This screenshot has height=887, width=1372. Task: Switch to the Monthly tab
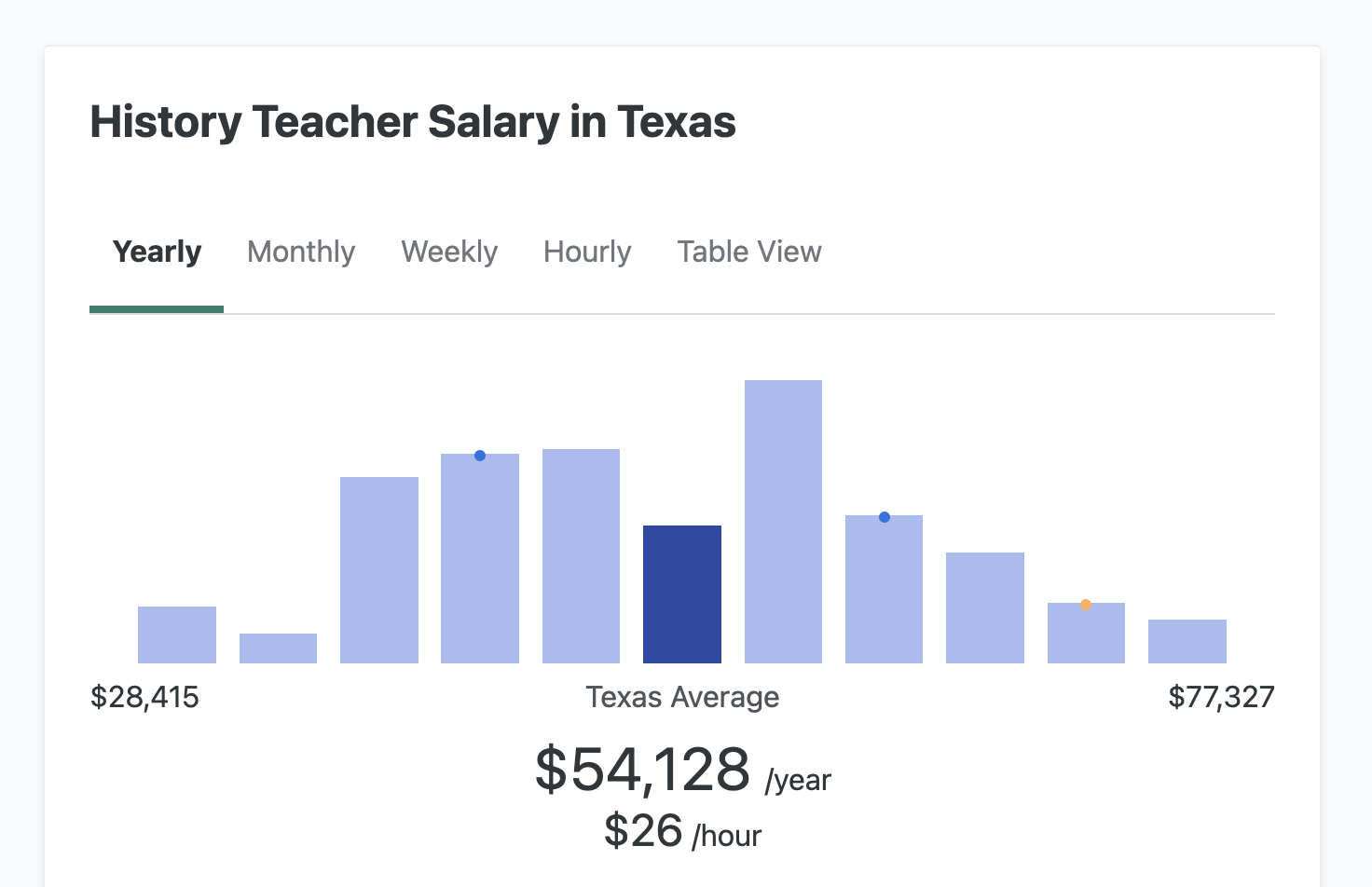(300, 252)
